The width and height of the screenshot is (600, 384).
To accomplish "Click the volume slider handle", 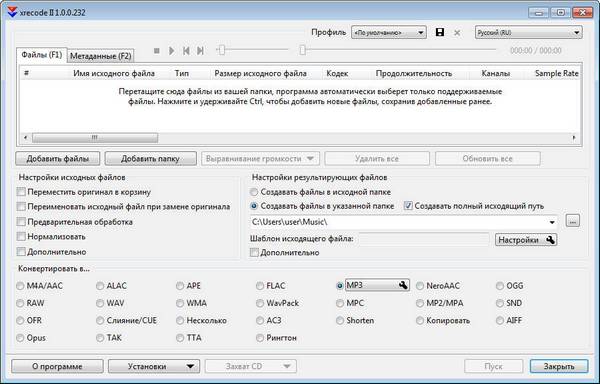I will [x=221, y=50].
